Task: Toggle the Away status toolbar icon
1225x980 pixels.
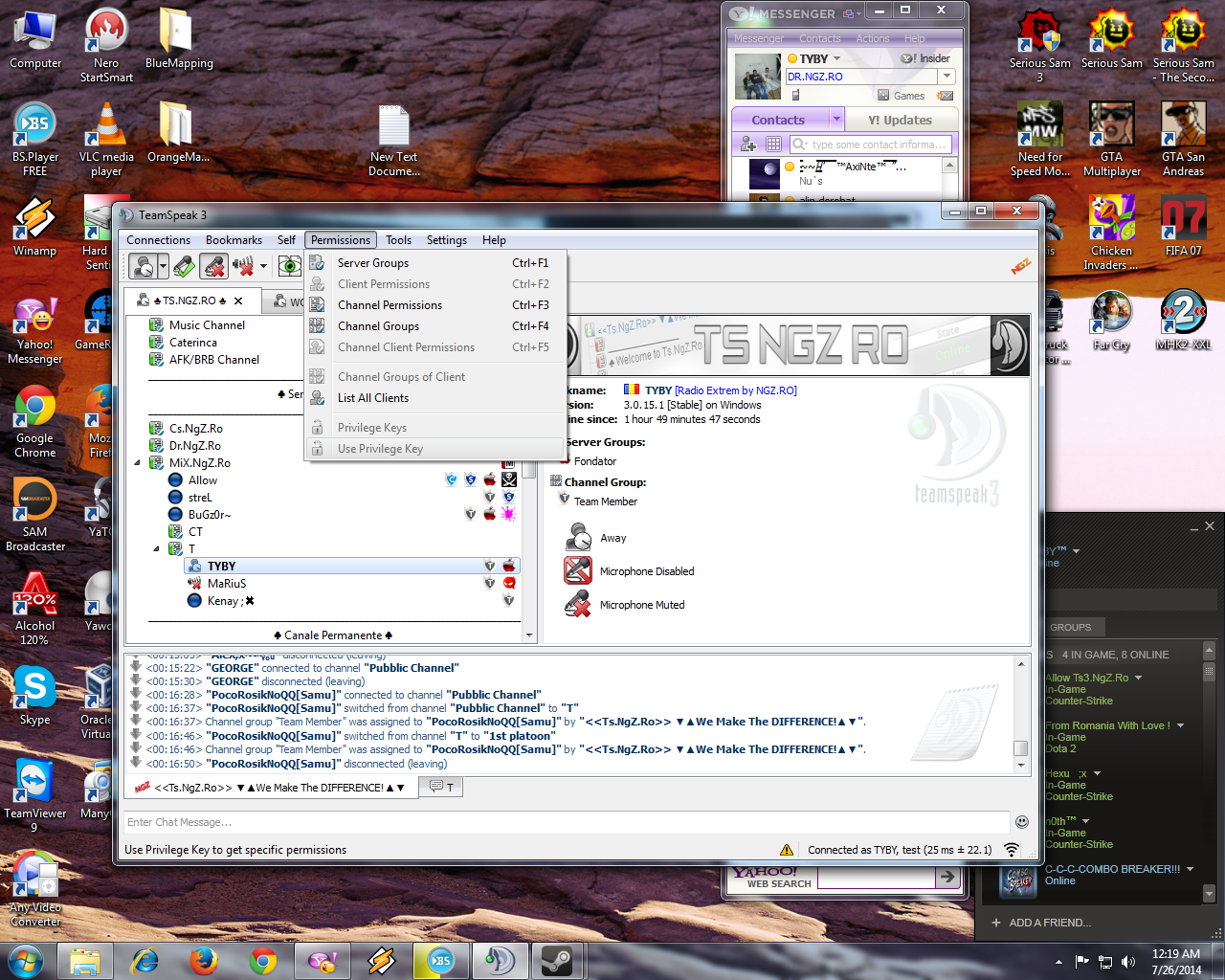Action: point(143,266)
